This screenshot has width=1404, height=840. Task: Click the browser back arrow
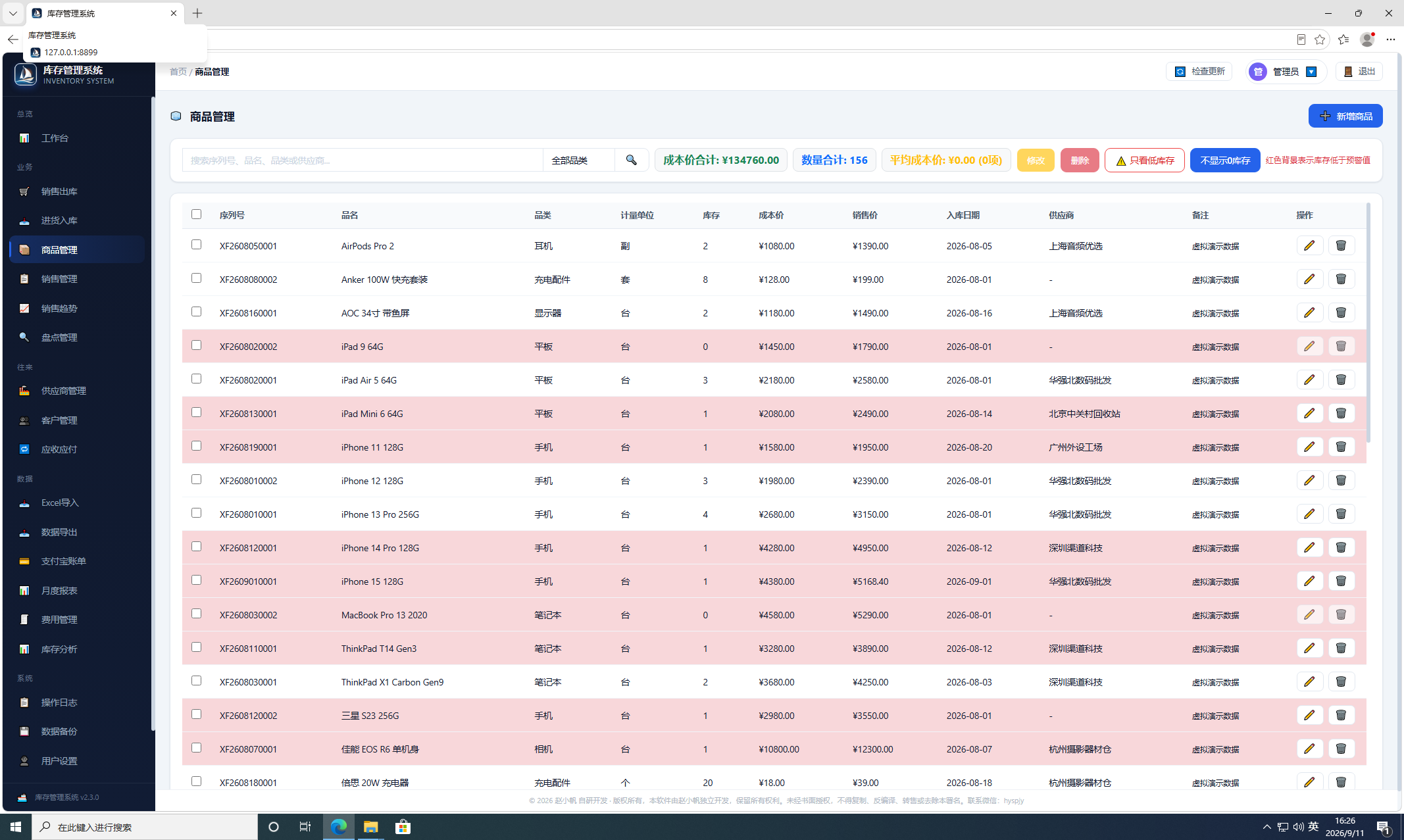tap(13, 39)
